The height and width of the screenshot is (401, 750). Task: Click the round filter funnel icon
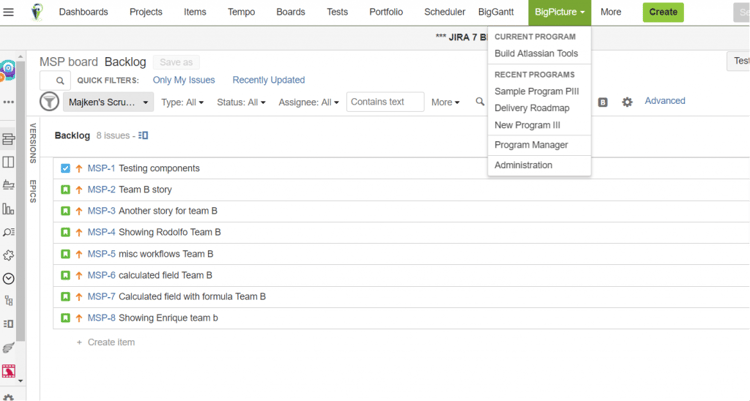[x=49, y=102]
